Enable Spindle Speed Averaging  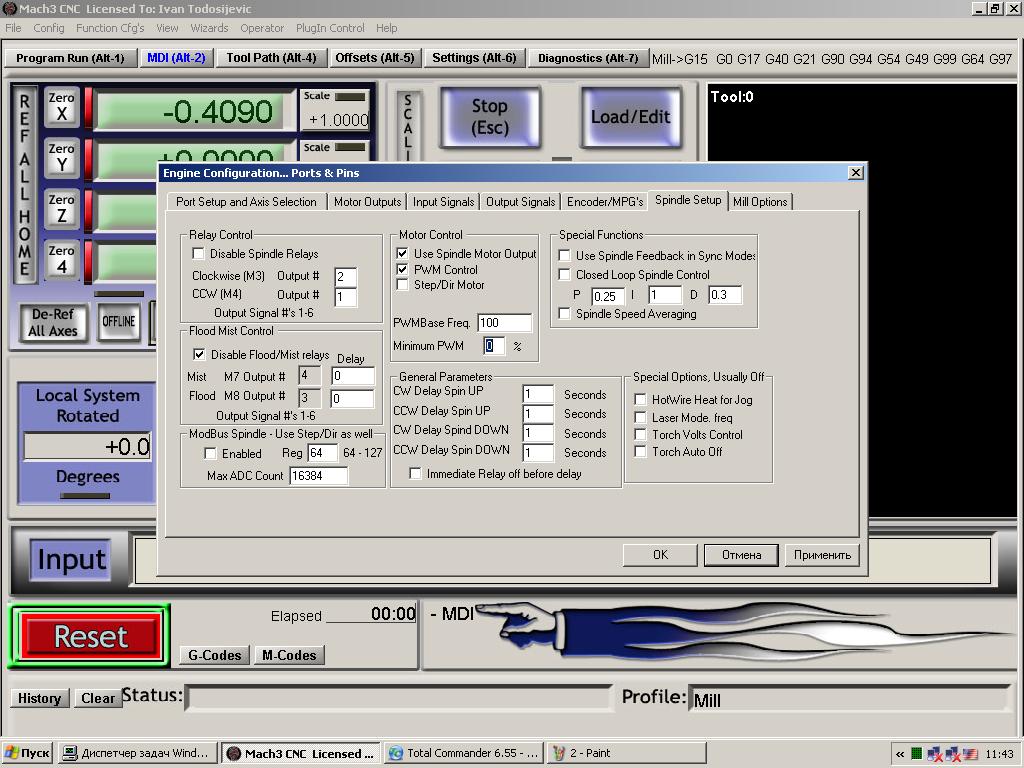pos(564,313)
